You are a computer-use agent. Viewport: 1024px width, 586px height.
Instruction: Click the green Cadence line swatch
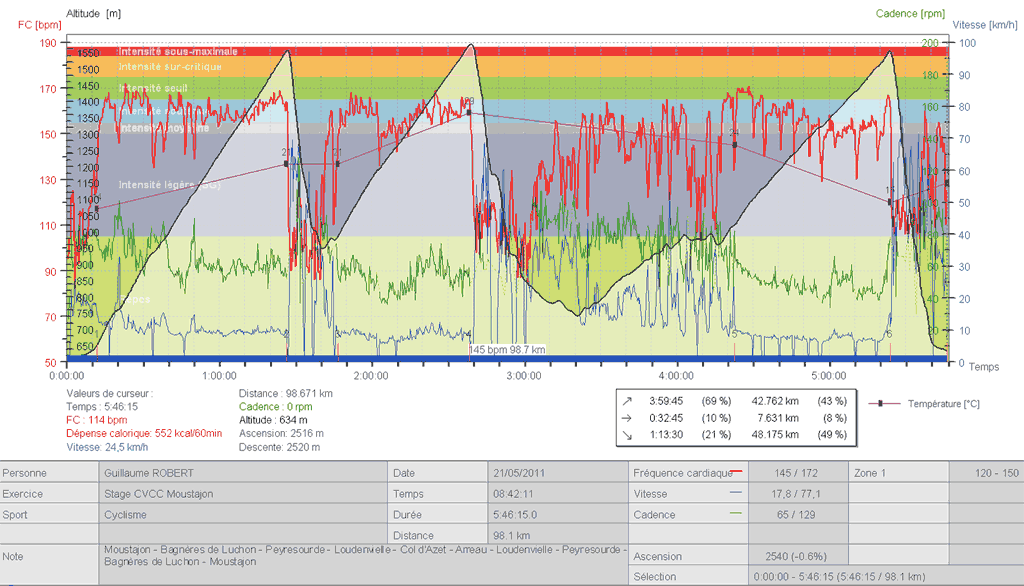(736, 514)
